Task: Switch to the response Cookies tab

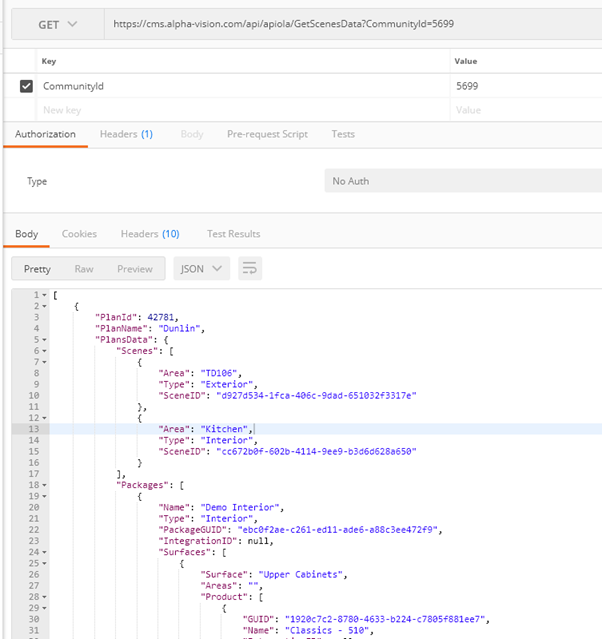Action: coord(79,234)
